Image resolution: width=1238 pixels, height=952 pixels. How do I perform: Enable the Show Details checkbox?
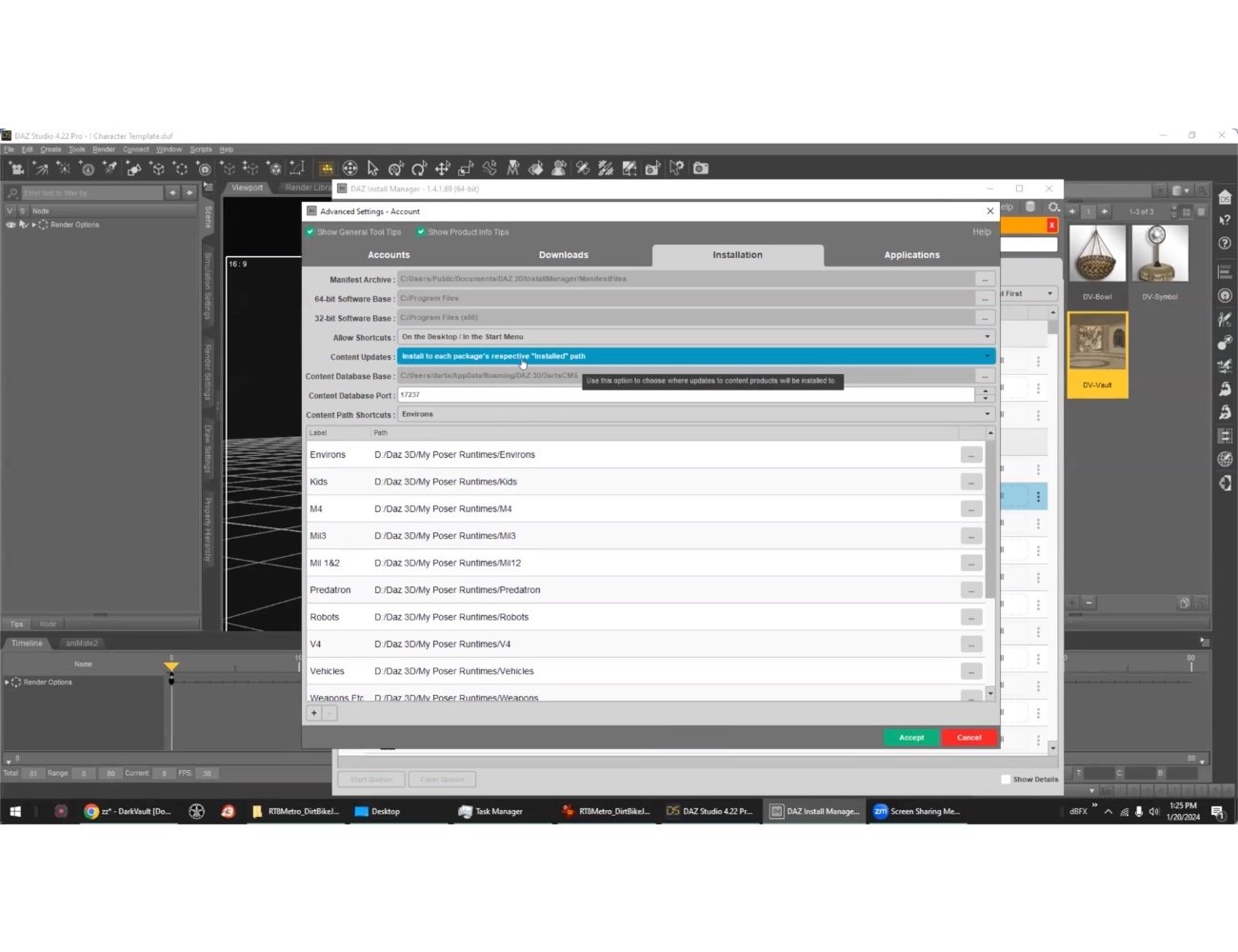(1006, 779)
